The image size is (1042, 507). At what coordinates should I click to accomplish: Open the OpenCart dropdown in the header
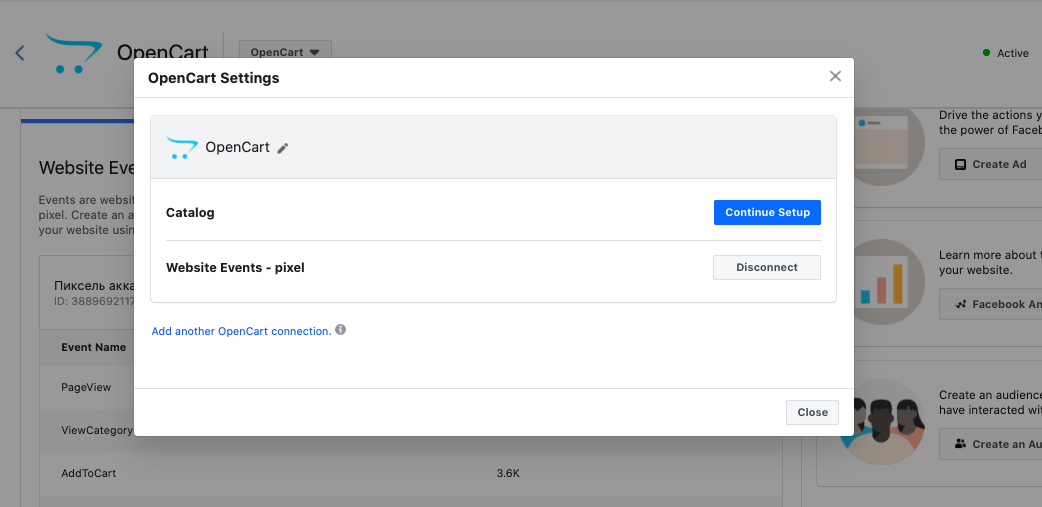click(285, 52)
